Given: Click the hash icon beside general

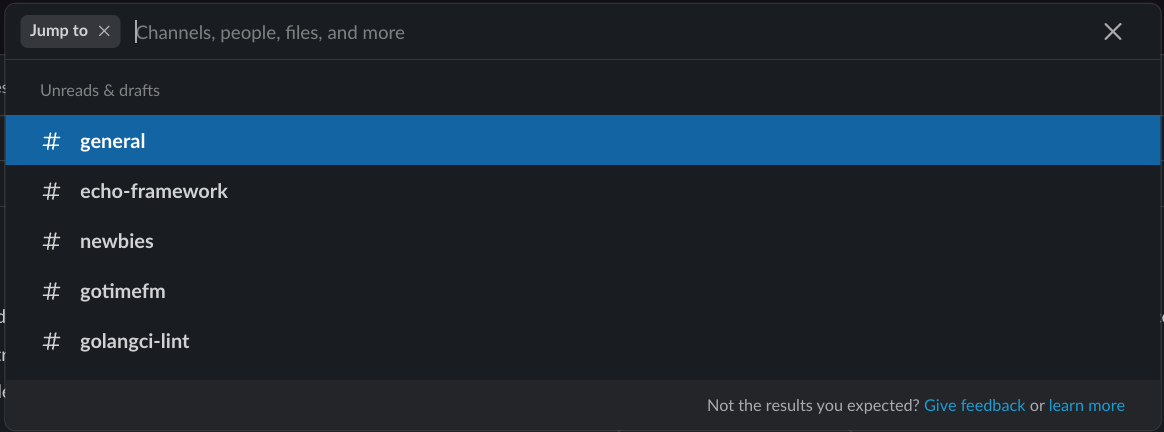Looking at the screenshot, I should click(51, 141).
